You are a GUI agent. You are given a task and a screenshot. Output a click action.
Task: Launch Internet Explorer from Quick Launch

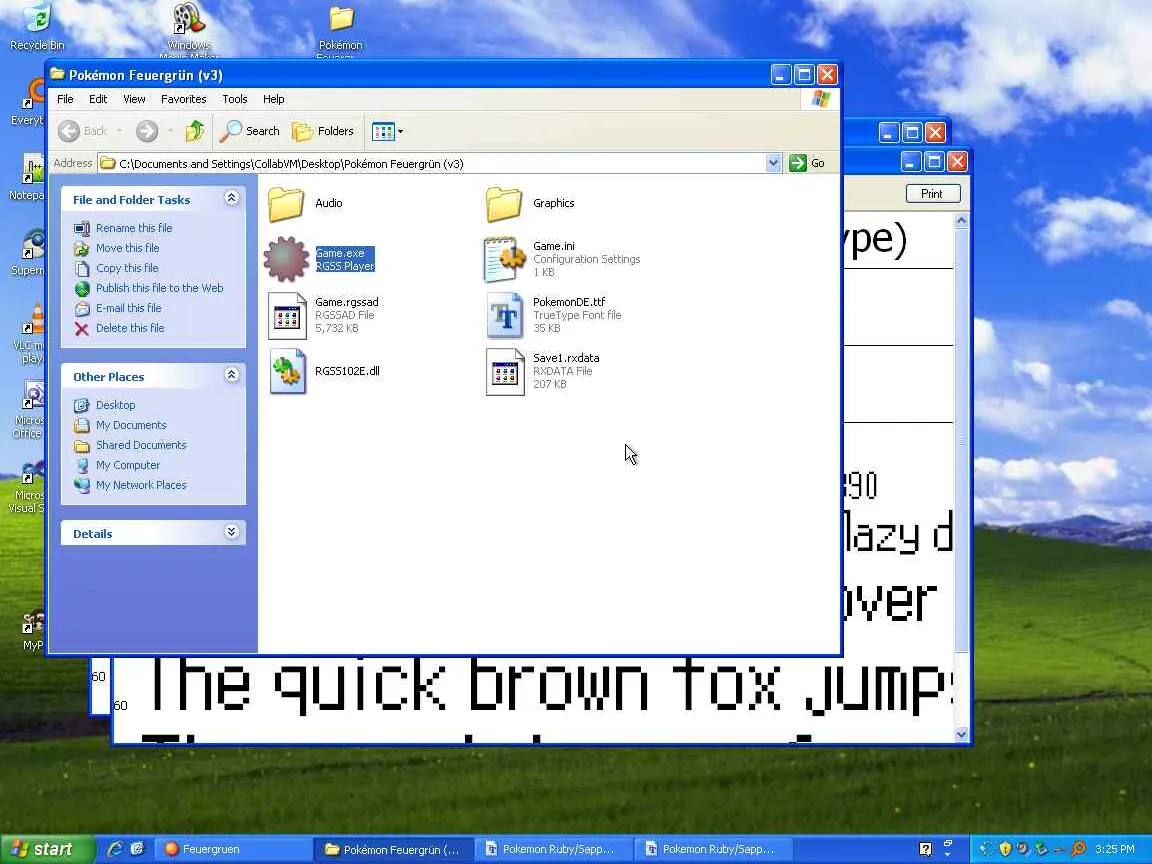[115, 849]
